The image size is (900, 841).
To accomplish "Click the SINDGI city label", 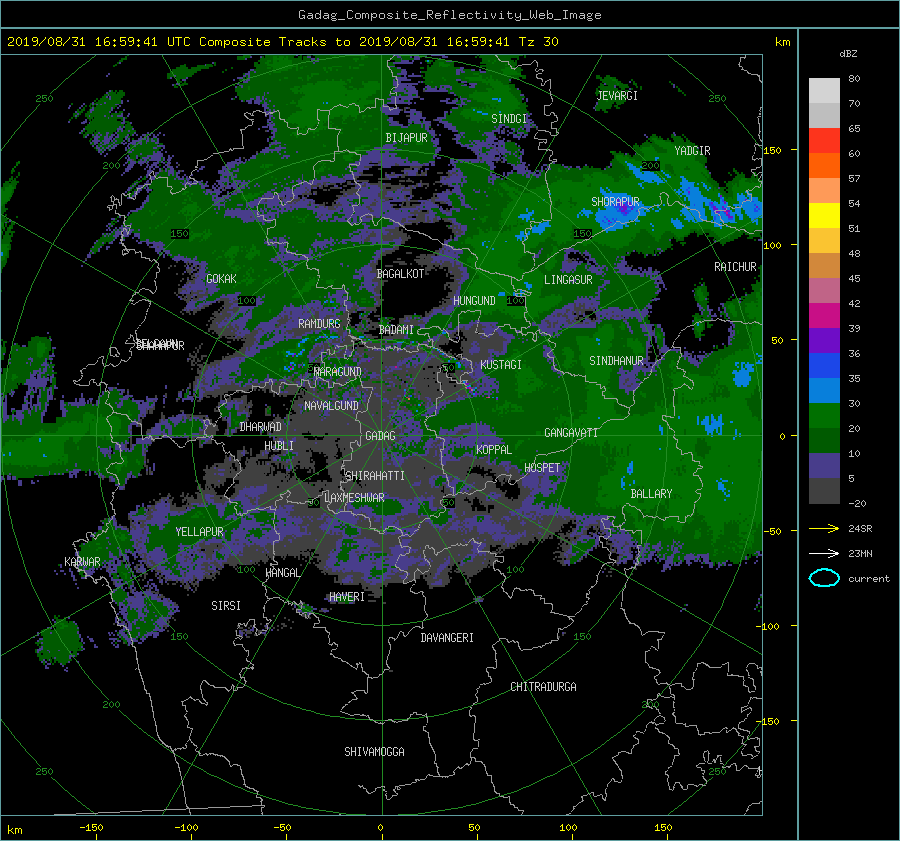I will click(509, 119).
